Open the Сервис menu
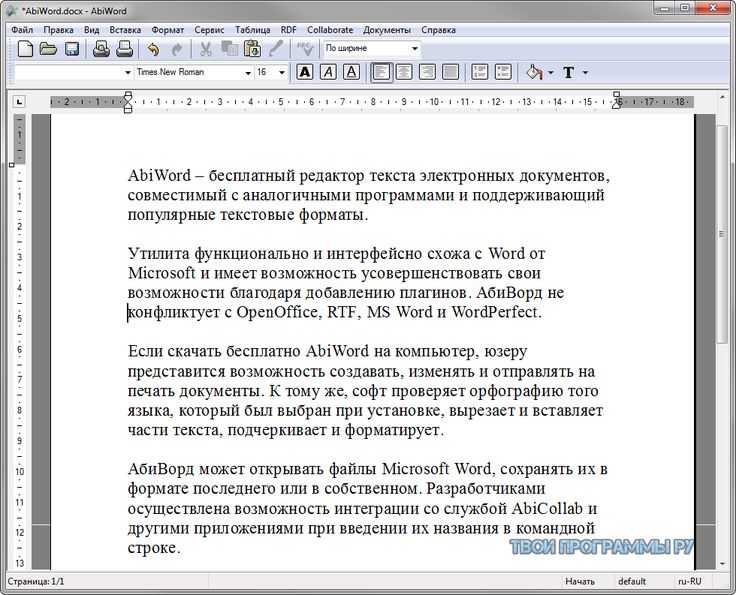The width and height of the screenshot is (736, 595). pos(209,30)
